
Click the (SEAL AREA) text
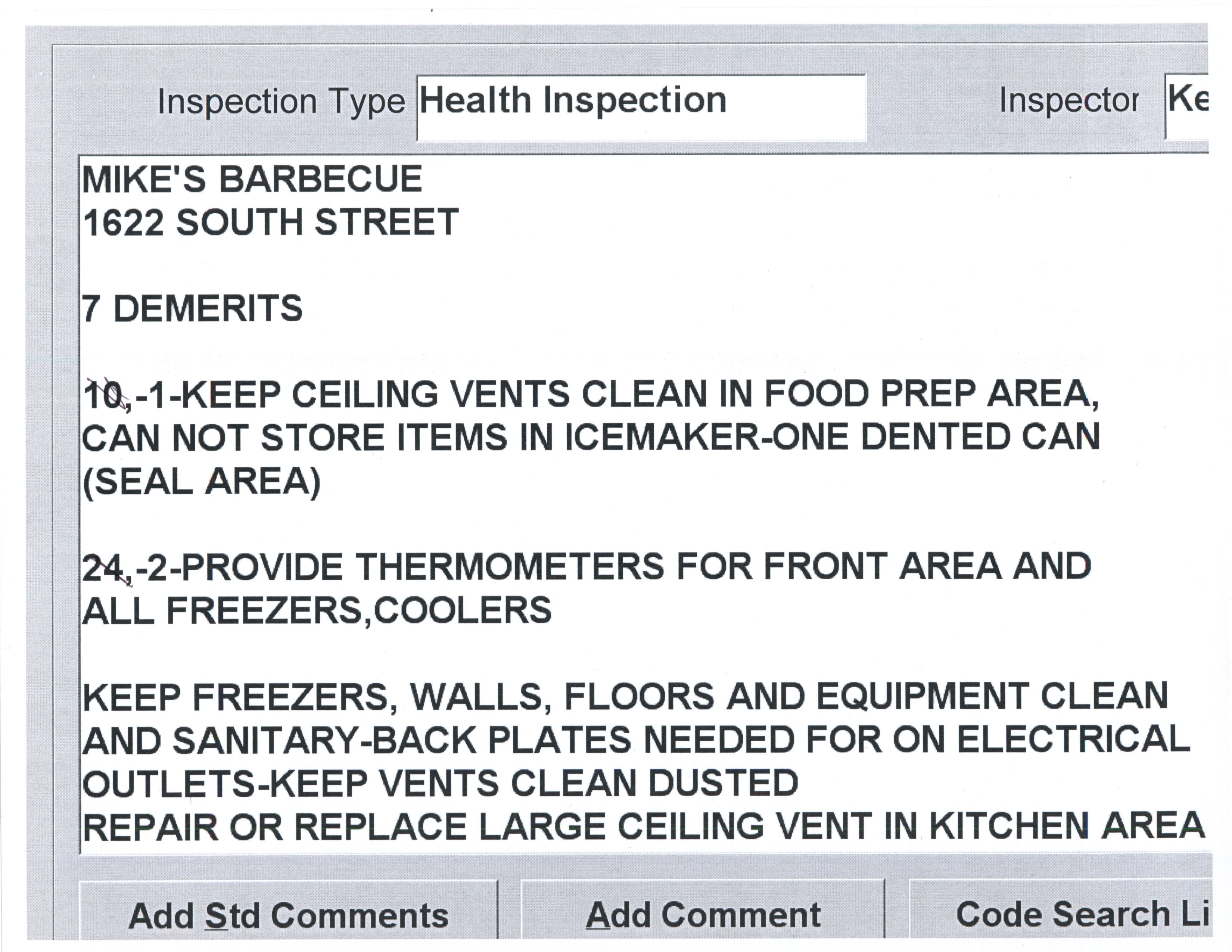tap(201, 482)
